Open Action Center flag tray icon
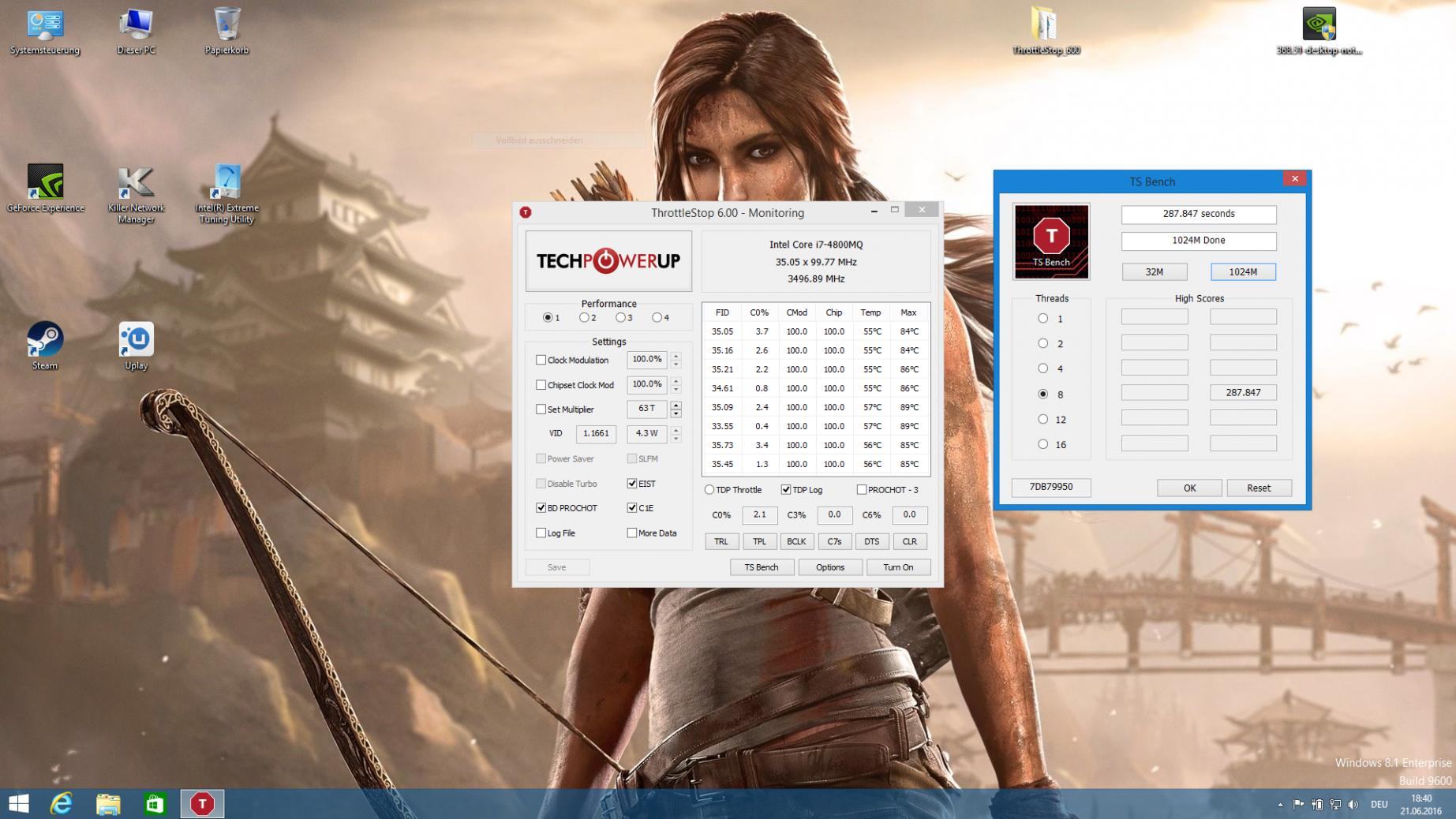1456x819 pixels. pos(1298,805)
